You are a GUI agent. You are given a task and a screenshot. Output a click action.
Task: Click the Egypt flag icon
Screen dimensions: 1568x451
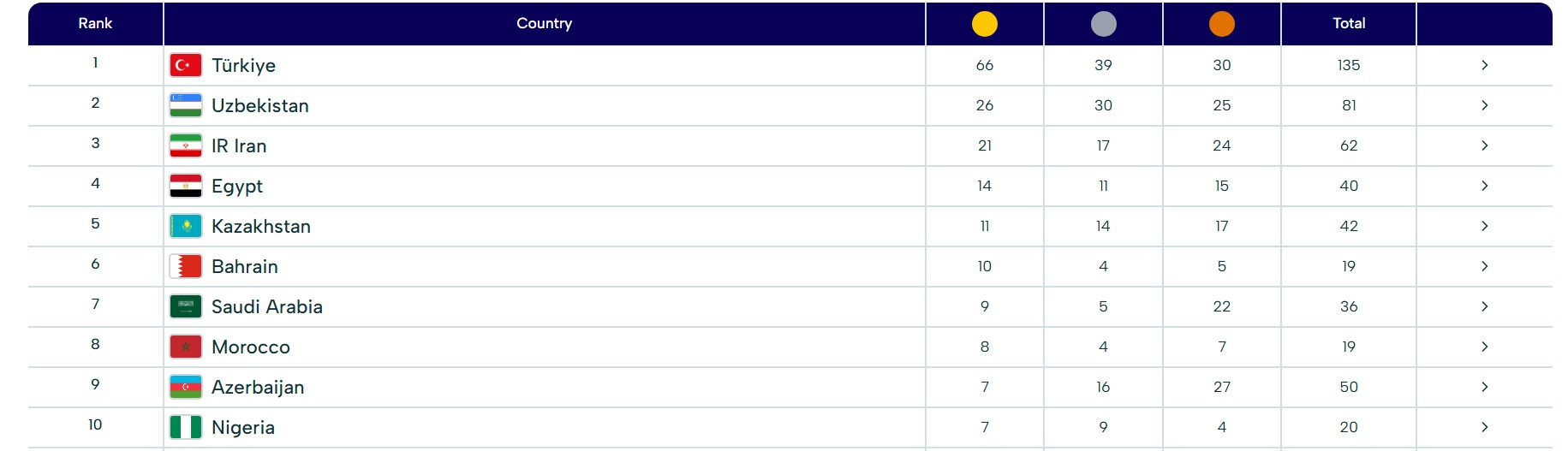point(186,186)
